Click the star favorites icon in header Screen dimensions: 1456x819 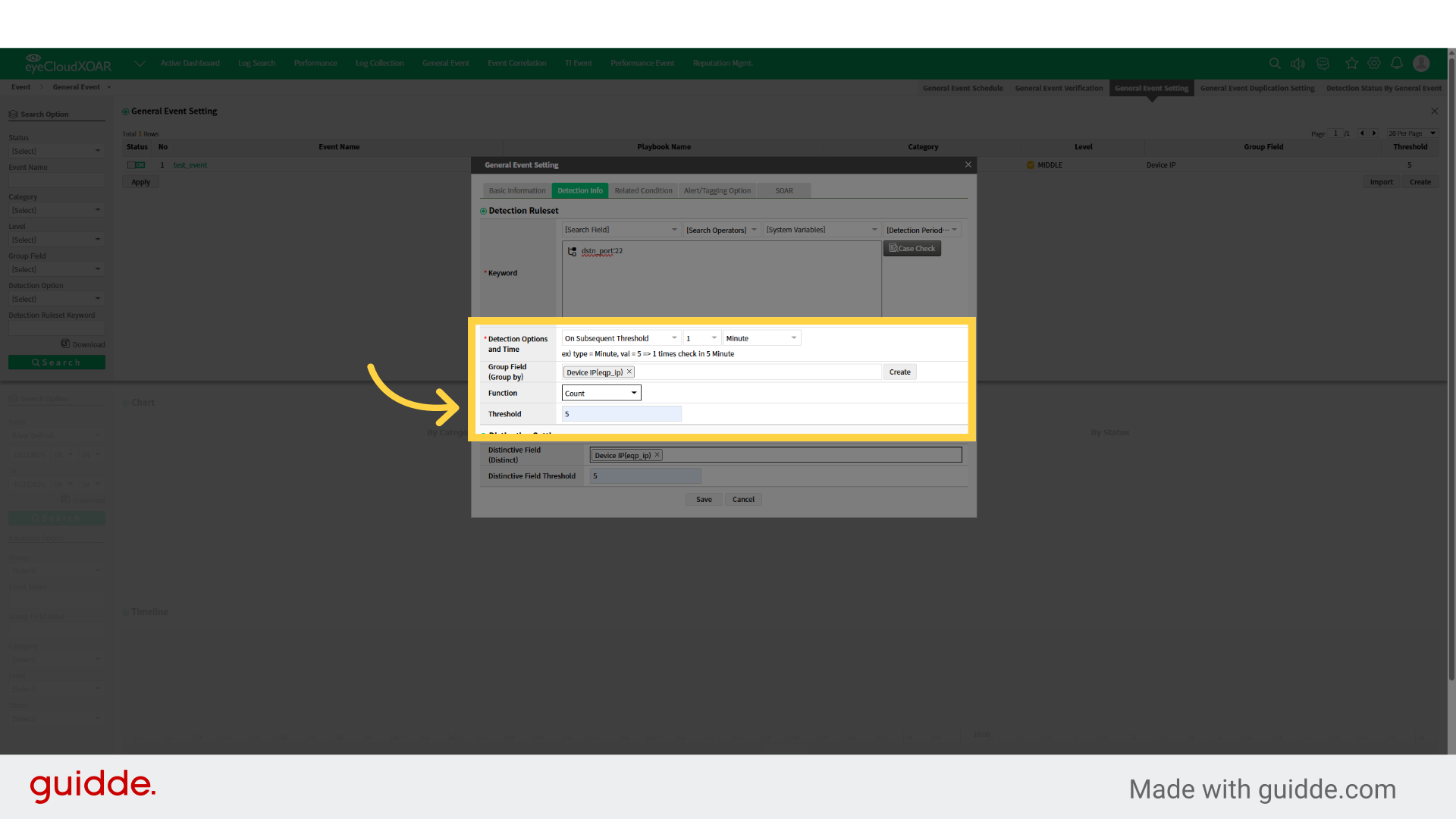[x=1351, y=63]
